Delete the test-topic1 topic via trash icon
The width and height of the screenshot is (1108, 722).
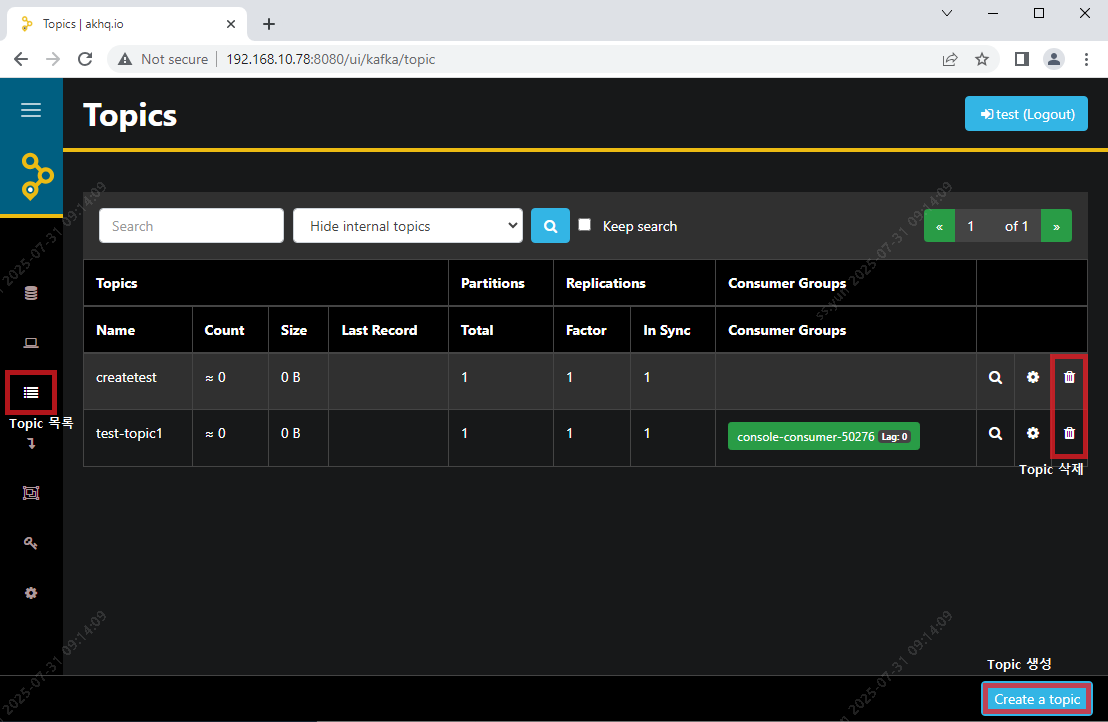click(1069, 434)
